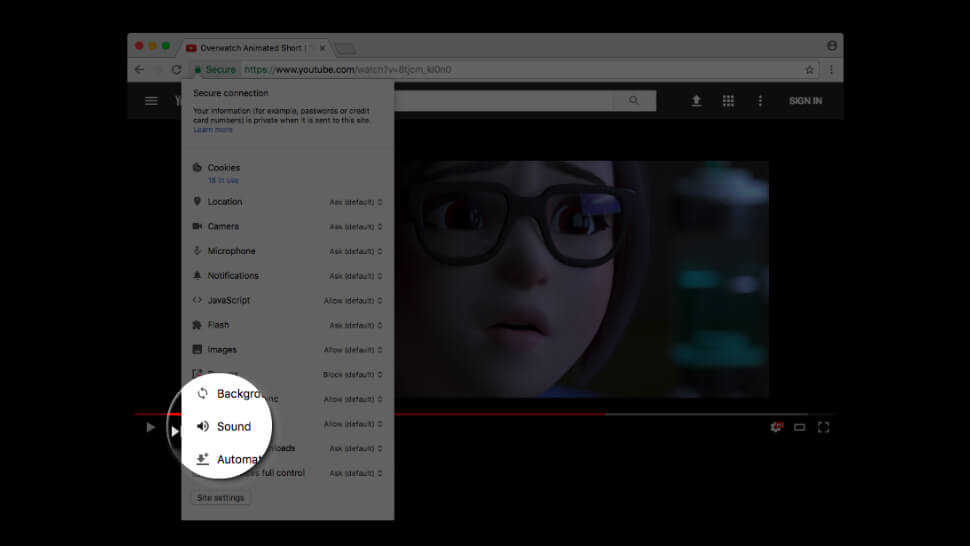970x546 pixels.
Task: Open the Images Allow (default) dropdown
Action: [353, 350]
